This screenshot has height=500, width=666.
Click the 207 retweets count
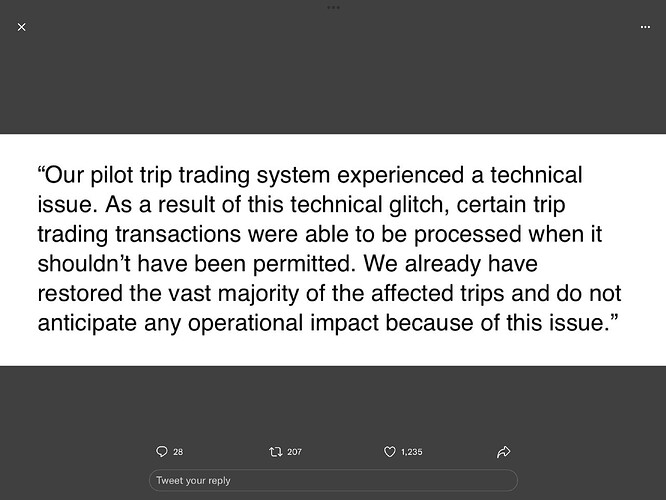[x=294, y=452]
